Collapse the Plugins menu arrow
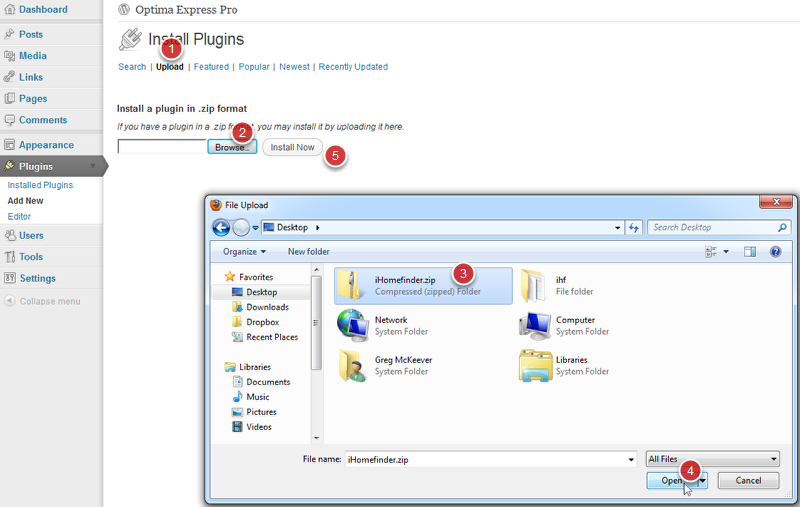The image size is (800, 507). [x=93, y=166]
